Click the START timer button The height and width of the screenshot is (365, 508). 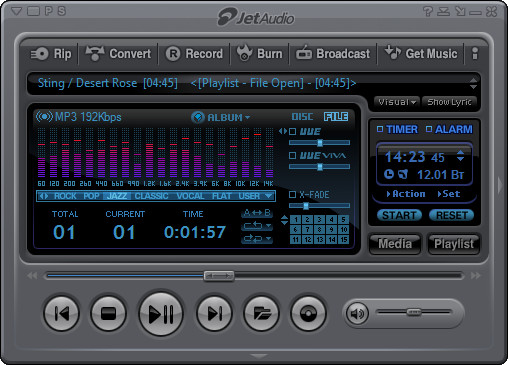click(399, 215)
